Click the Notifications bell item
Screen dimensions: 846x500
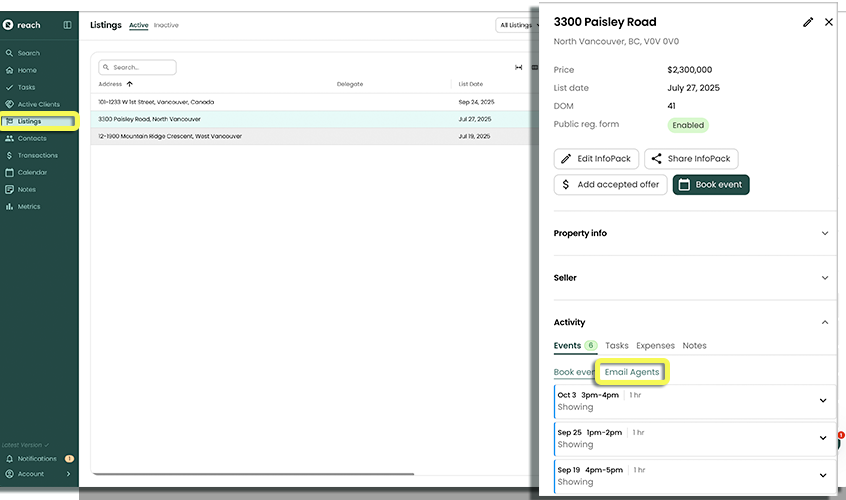[x=37, y=458]
